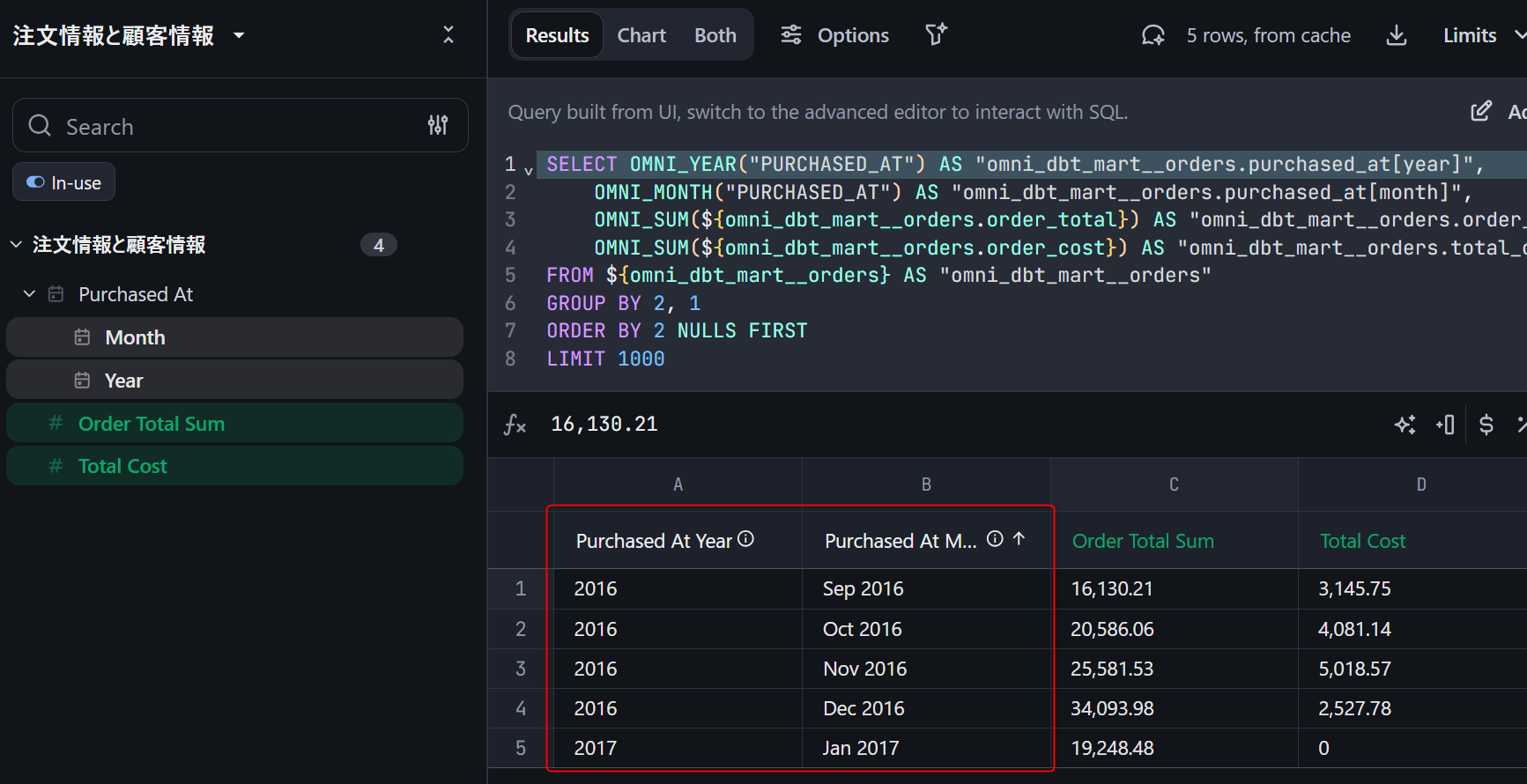This screenshot has height=784, width=1527.
Task: Switch to the Chart tab
Action: 641,35
